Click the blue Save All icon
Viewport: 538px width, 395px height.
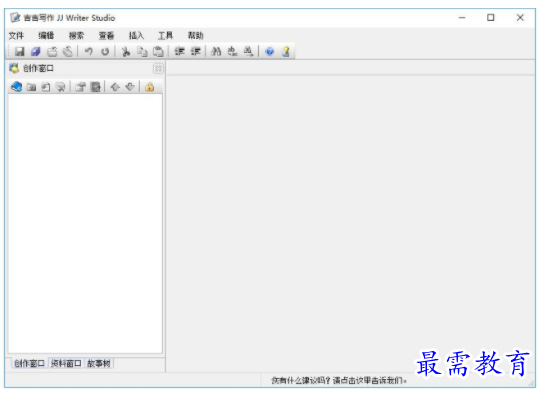coord(36,51)
